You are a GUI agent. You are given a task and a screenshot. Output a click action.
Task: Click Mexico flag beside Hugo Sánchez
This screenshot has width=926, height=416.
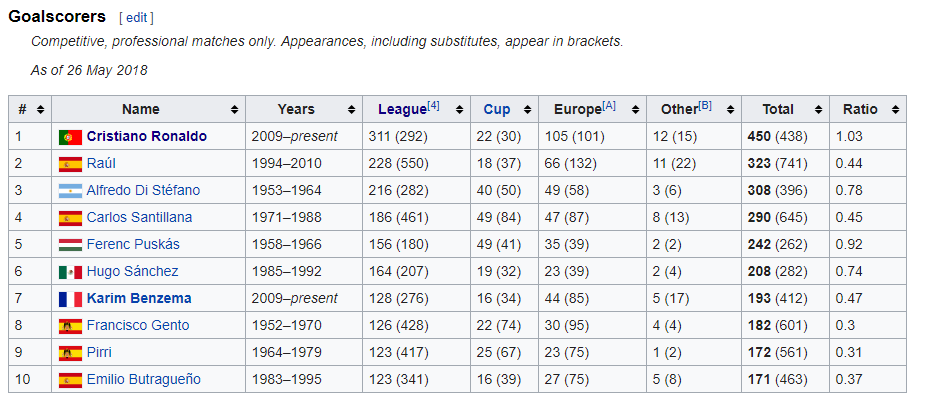pos(70,272)
